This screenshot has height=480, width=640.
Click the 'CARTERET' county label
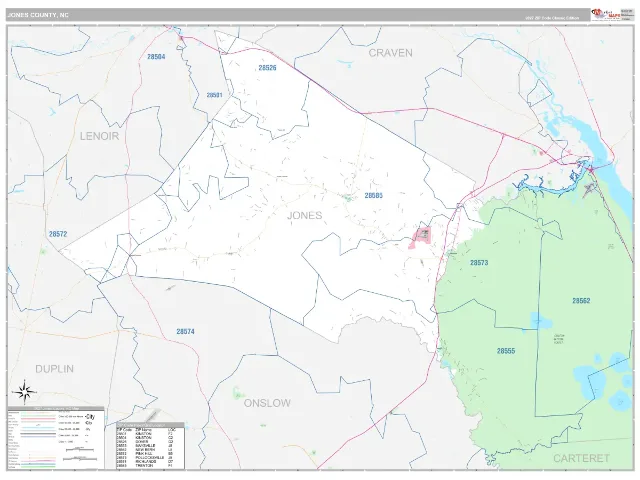(x=581, y=458)
